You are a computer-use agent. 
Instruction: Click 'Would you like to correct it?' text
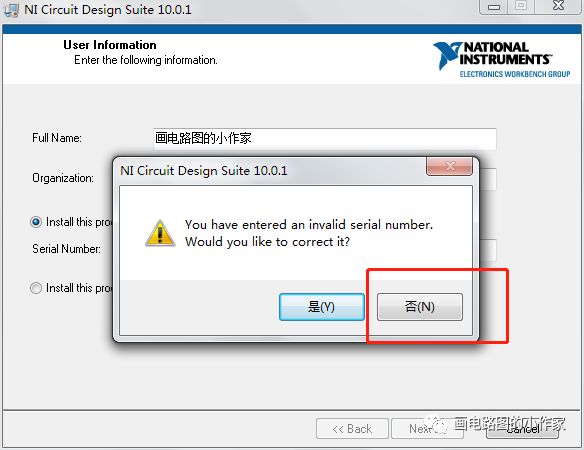click(267, 242)
